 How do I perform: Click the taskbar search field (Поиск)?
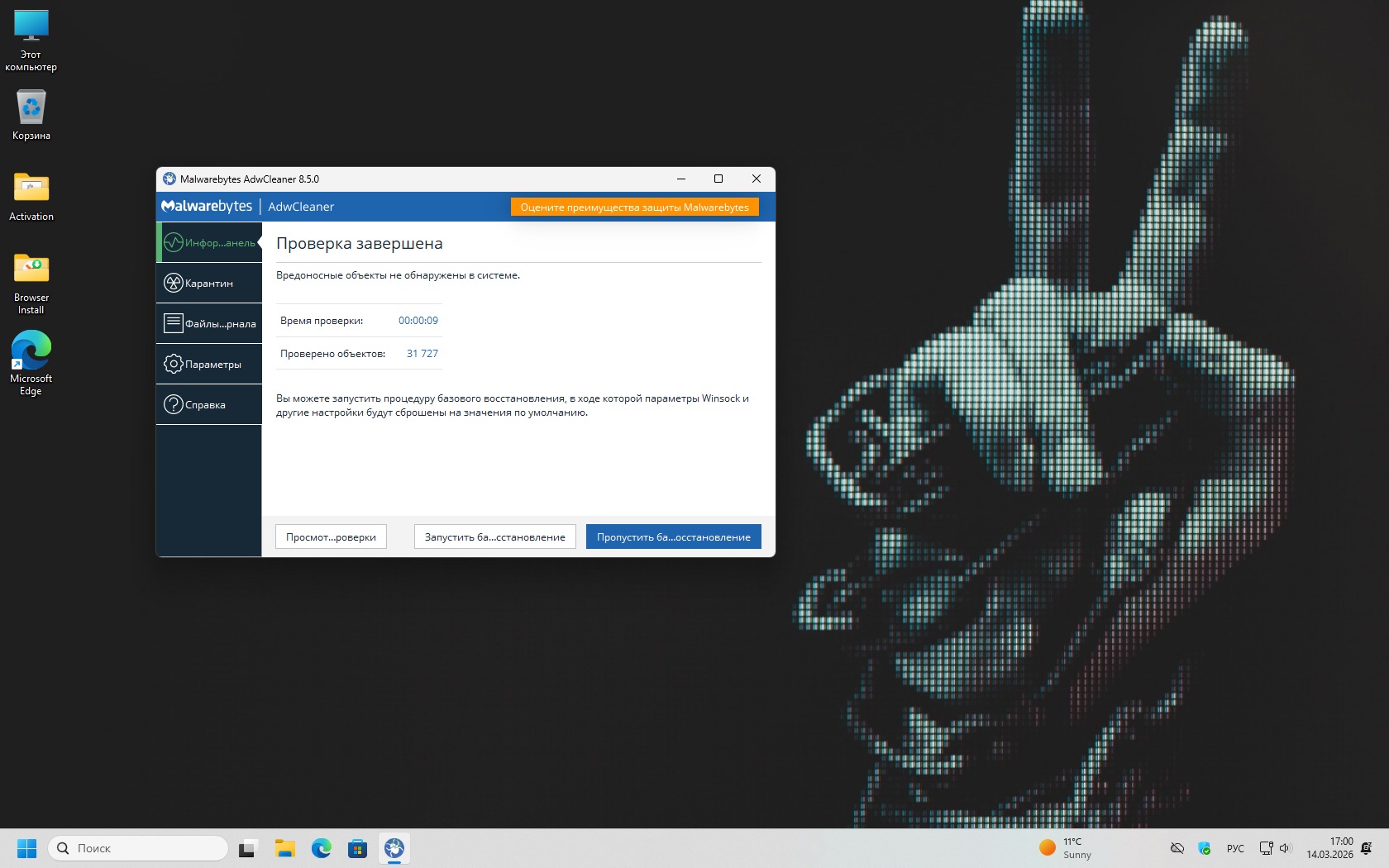point(138,848)
